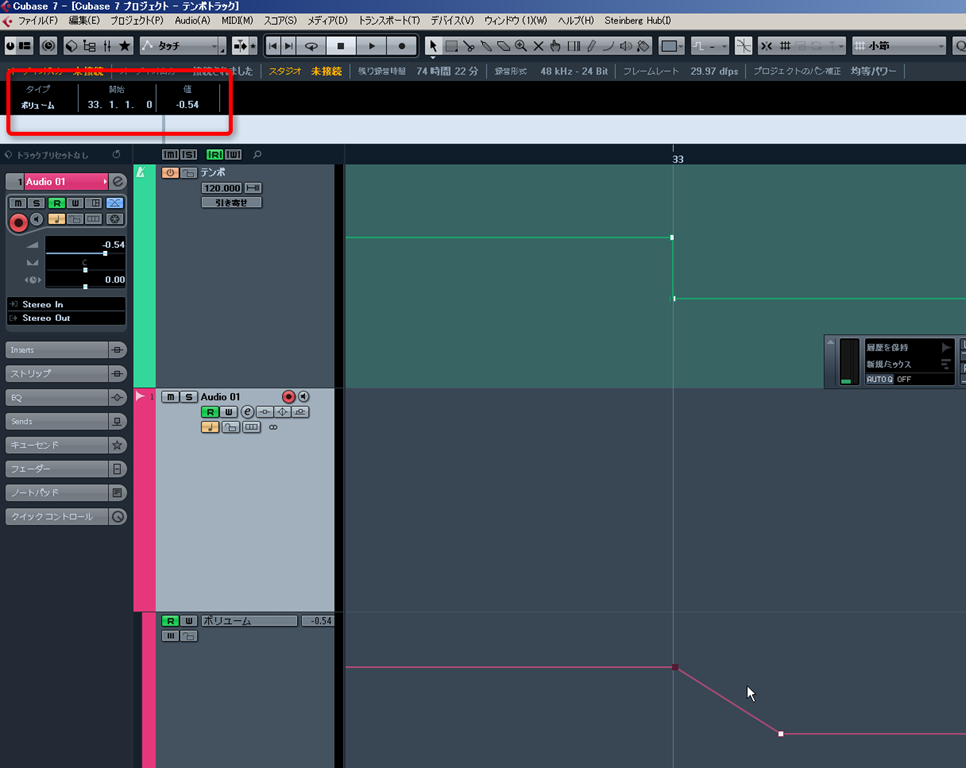Select the Zoom magnifier tool

[521, 46]
